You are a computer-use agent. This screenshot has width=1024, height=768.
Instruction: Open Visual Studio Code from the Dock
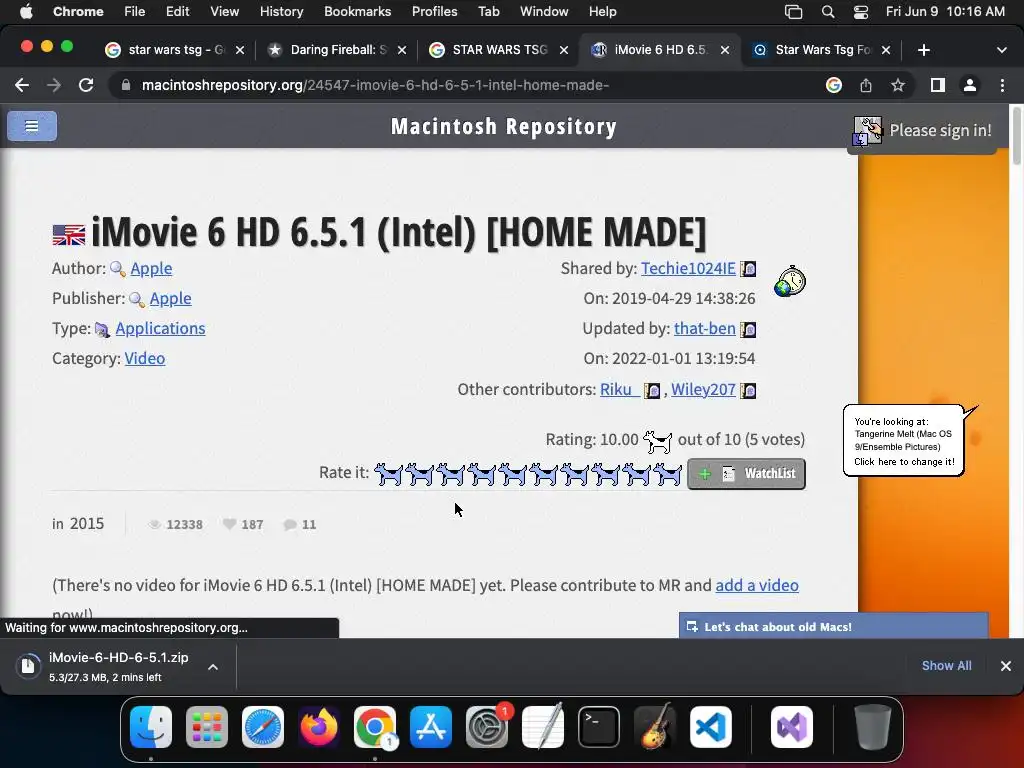pyautogui.click(x=711, y=727)
